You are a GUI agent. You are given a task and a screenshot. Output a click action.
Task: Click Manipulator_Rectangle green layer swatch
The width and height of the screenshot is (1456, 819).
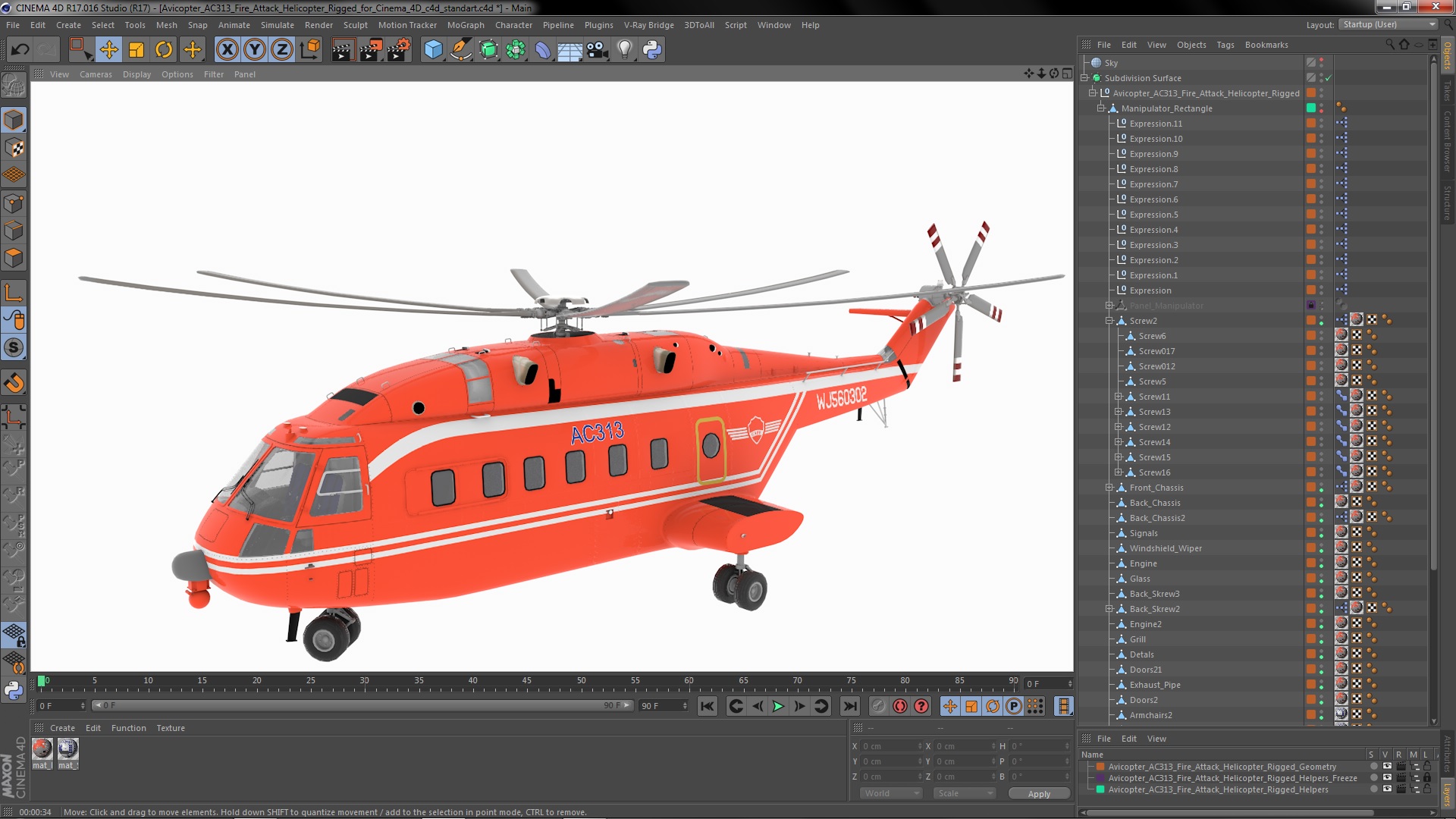point(1310,108)
